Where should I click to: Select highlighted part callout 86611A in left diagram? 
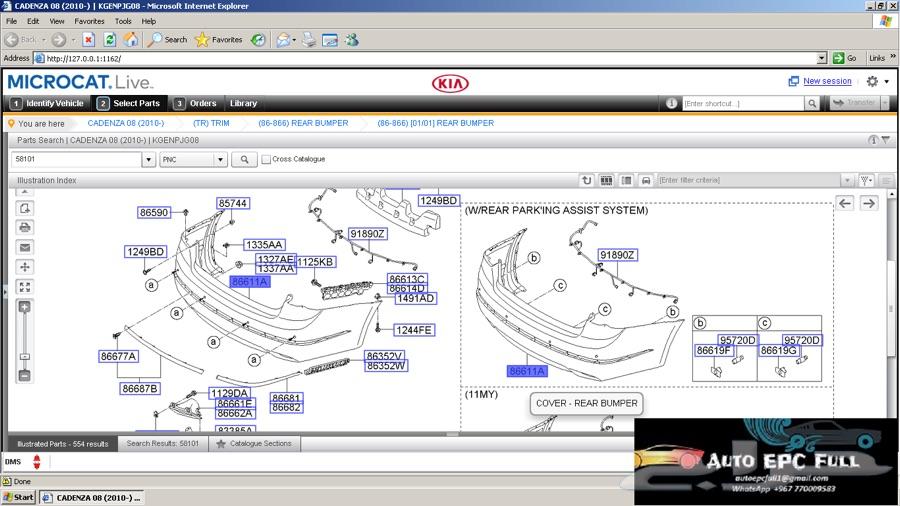[250, 282]
